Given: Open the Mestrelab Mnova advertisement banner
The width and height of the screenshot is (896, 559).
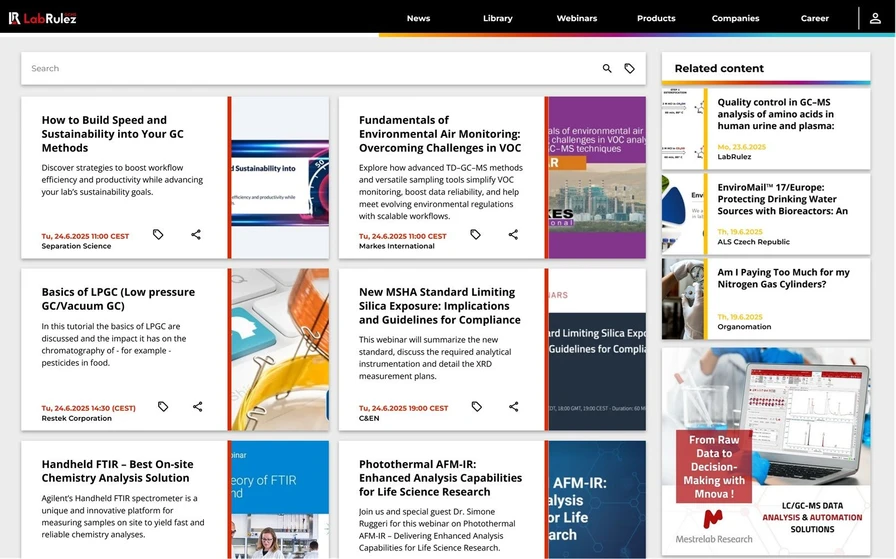Looking at the screenshot, I should point(766,452).
